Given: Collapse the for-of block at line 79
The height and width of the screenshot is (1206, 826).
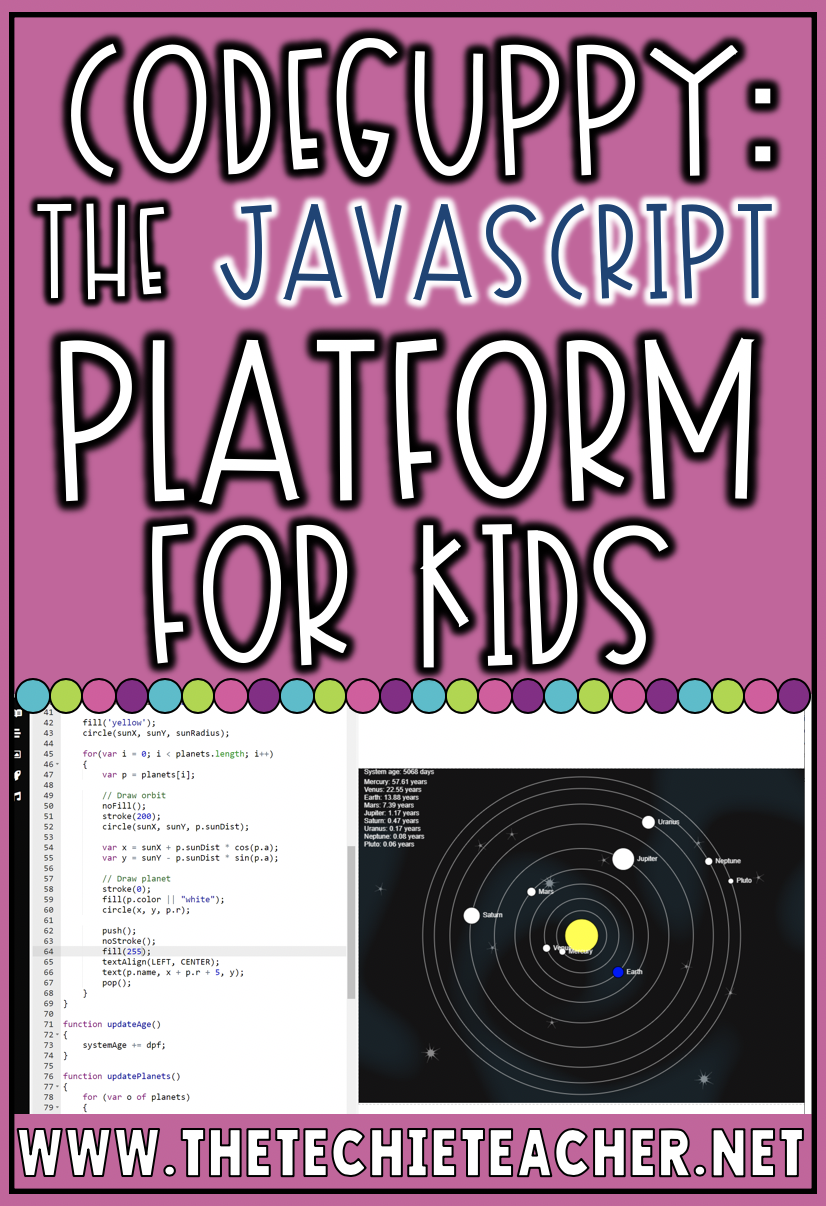Looking at the screenshot, I should click(56, 1107).
